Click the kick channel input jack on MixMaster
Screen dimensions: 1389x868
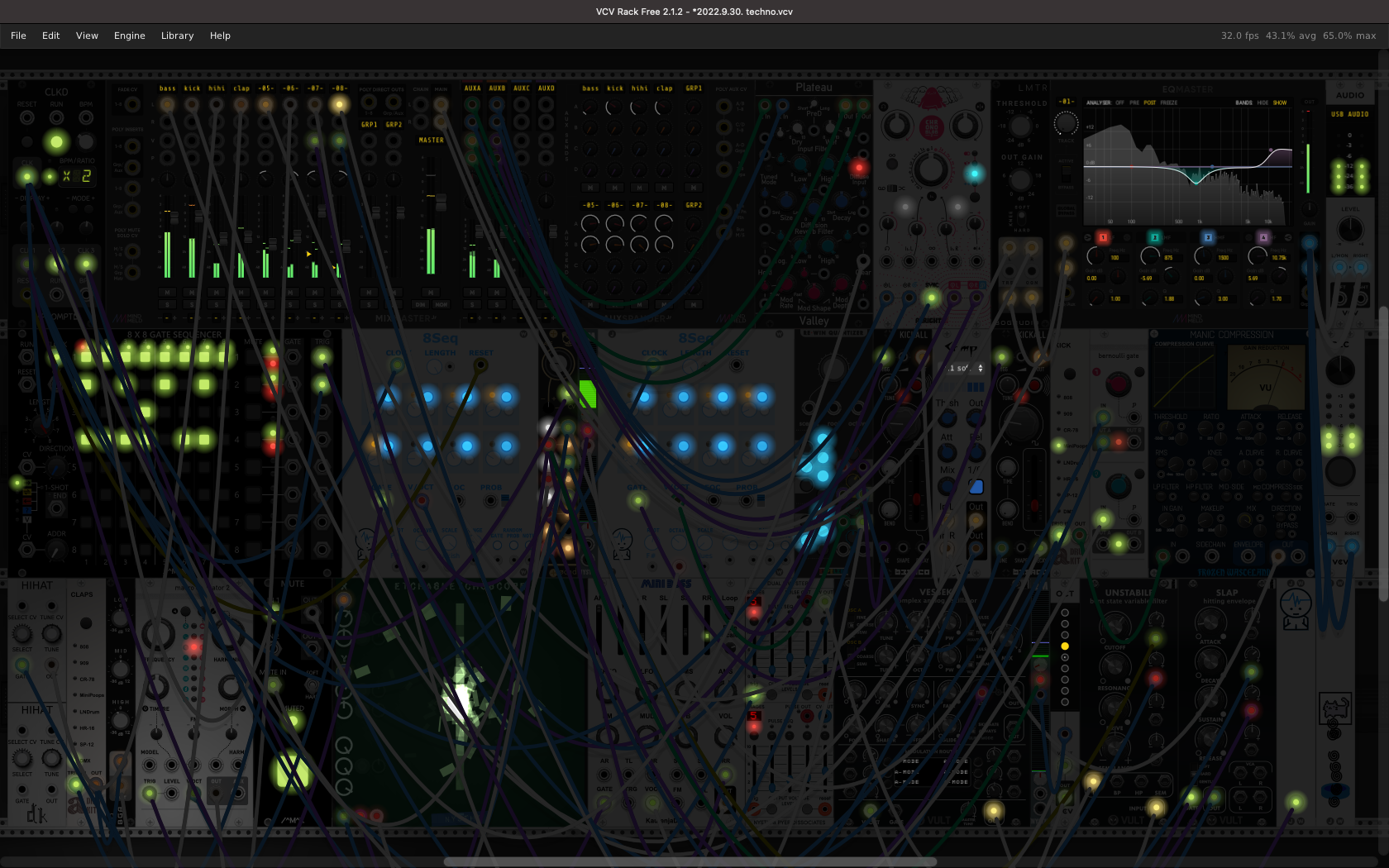point(192,104)
